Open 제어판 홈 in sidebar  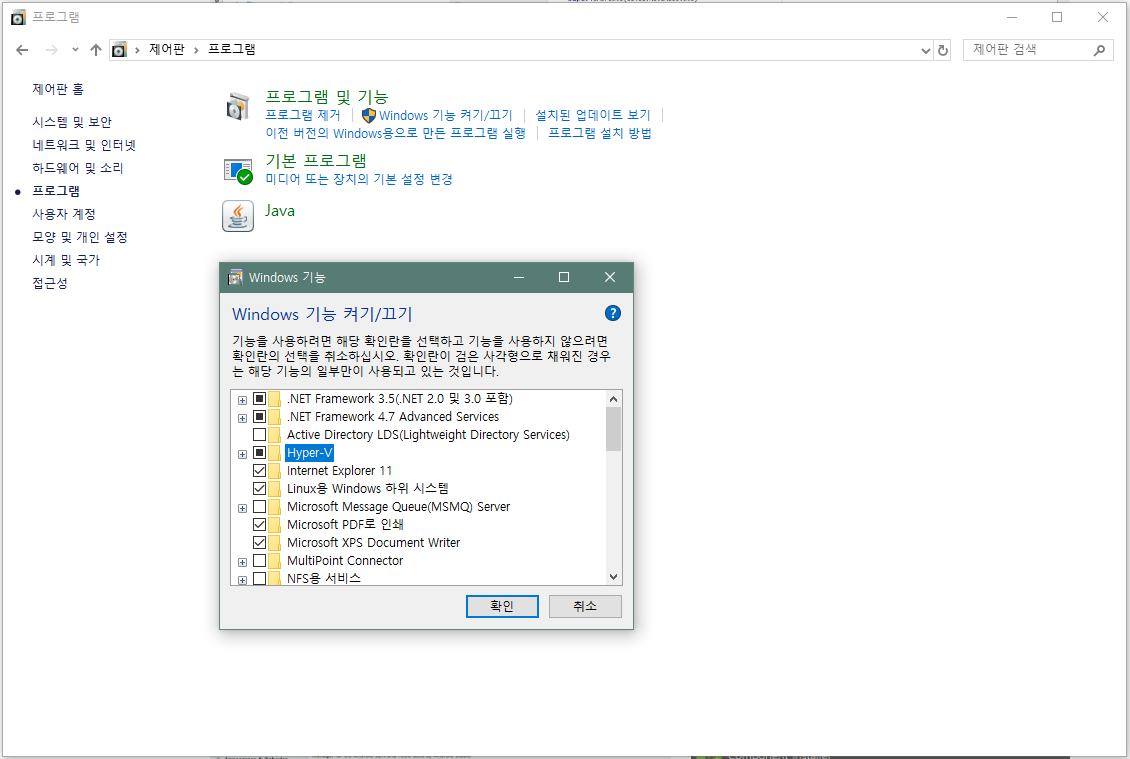tap(58, 89)
